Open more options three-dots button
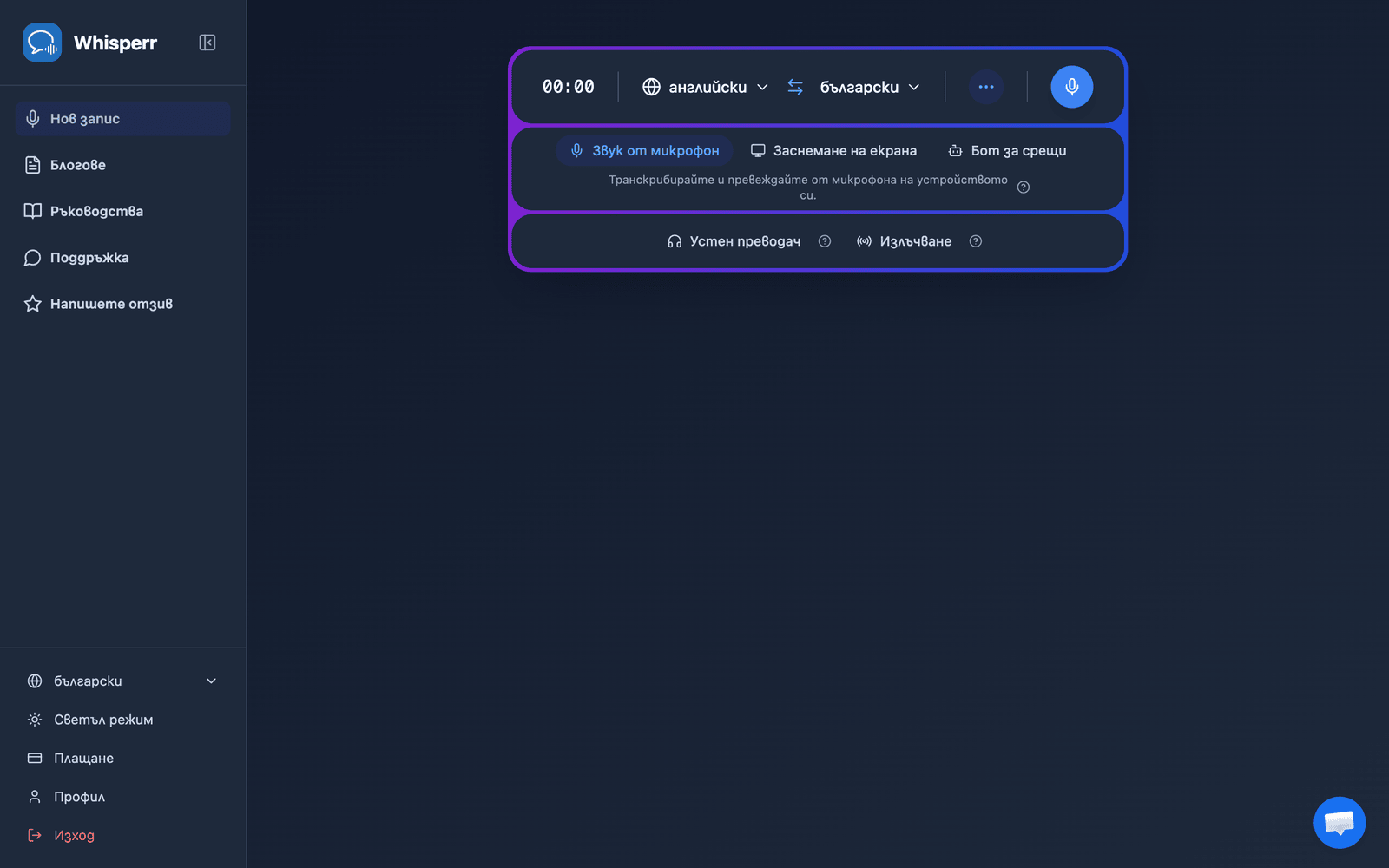 click(x=986, y=87)
